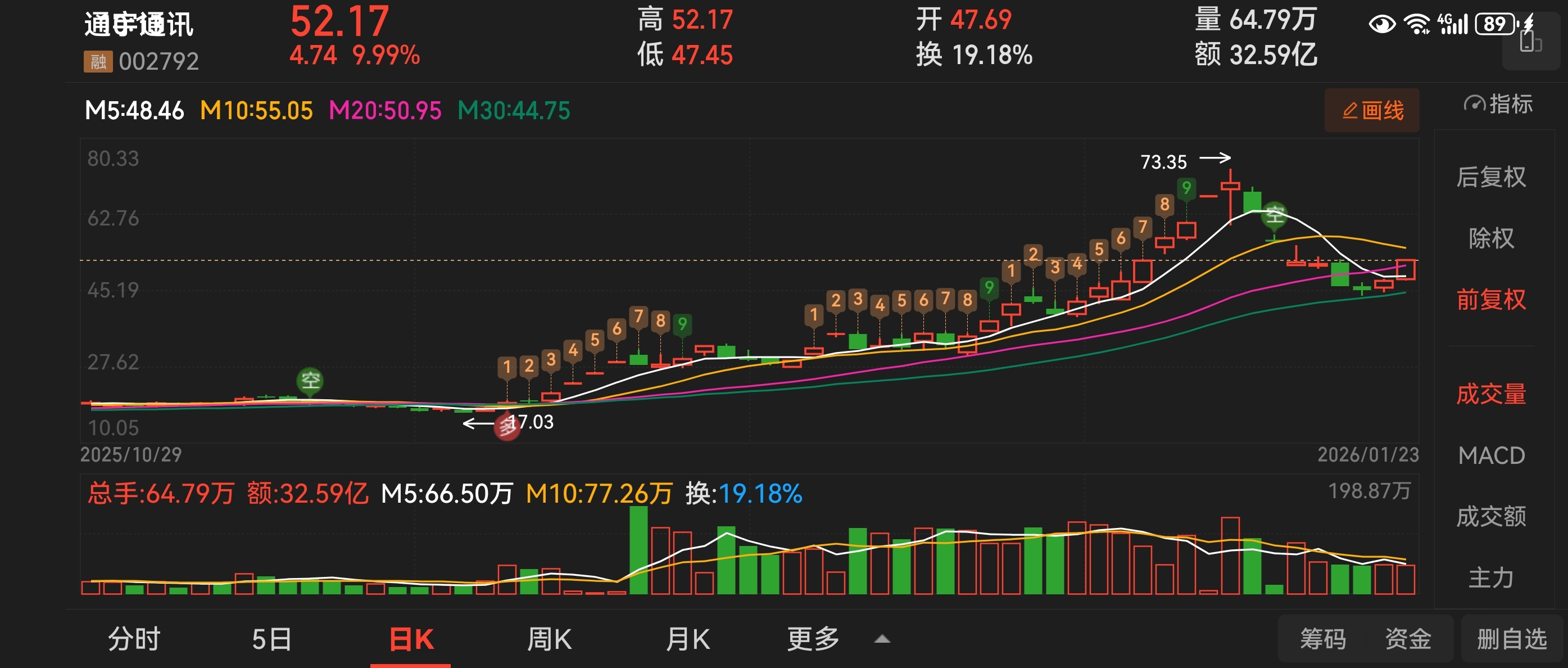The width and height of the screenshot is (1568, 668).
Task: Tap the eye icon in status bar
Action: point(1382,24)
